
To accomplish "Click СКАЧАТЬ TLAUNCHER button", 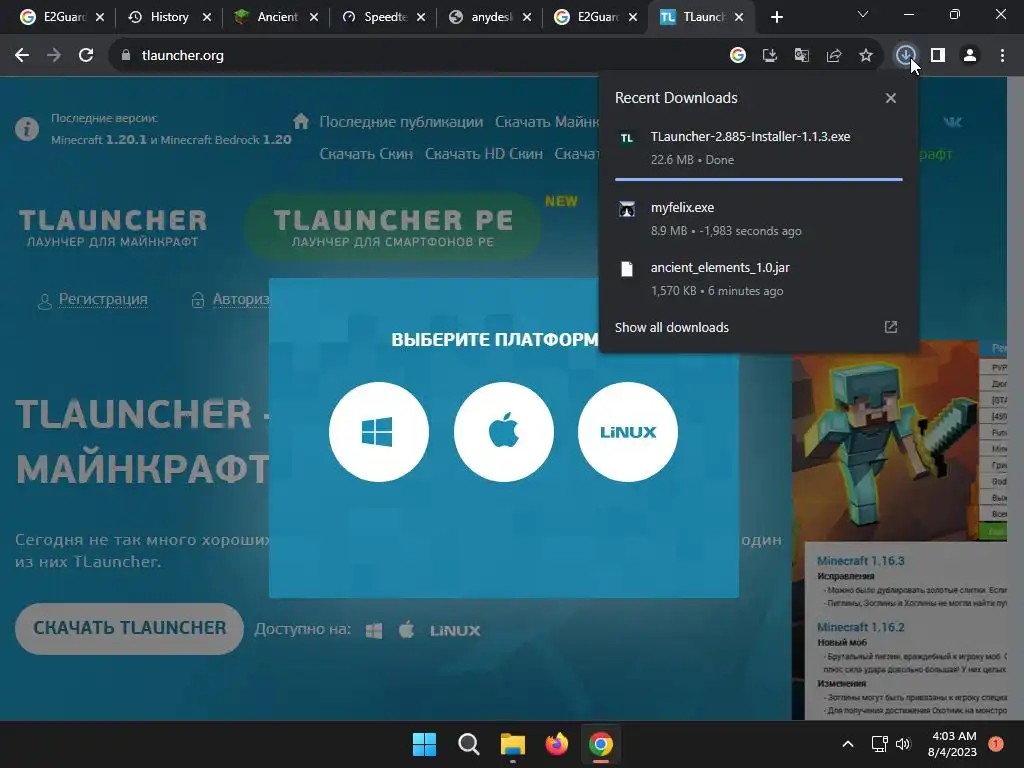I will pos(129,628).
